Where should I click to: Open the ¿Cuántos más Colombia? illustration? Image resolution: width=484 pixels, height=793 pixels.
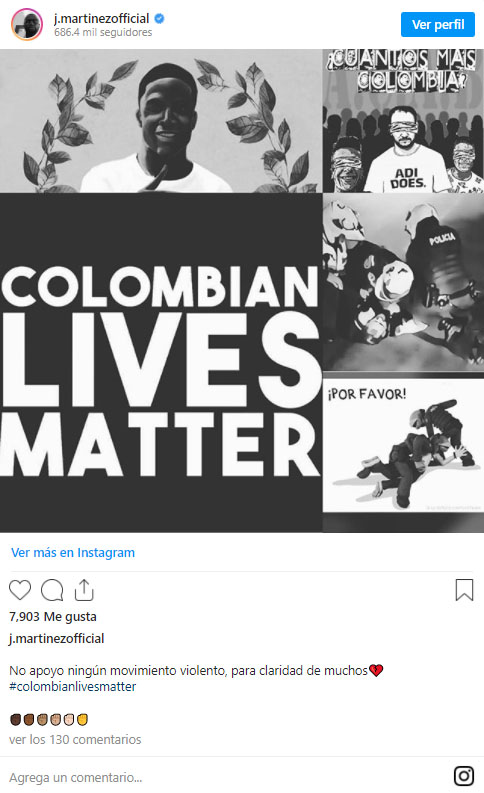tap(403, 121)
